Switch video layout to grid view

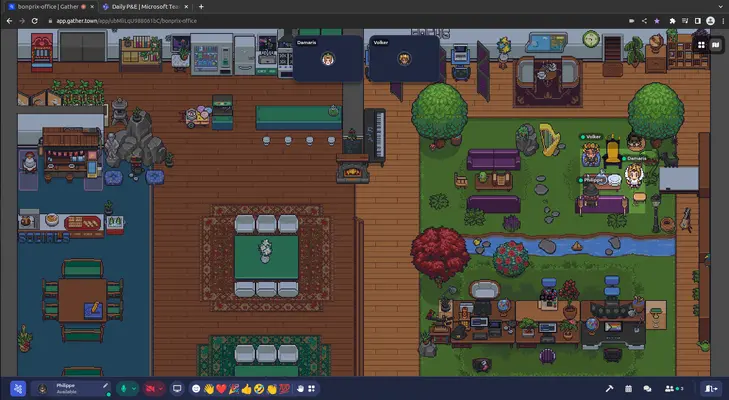701,44
